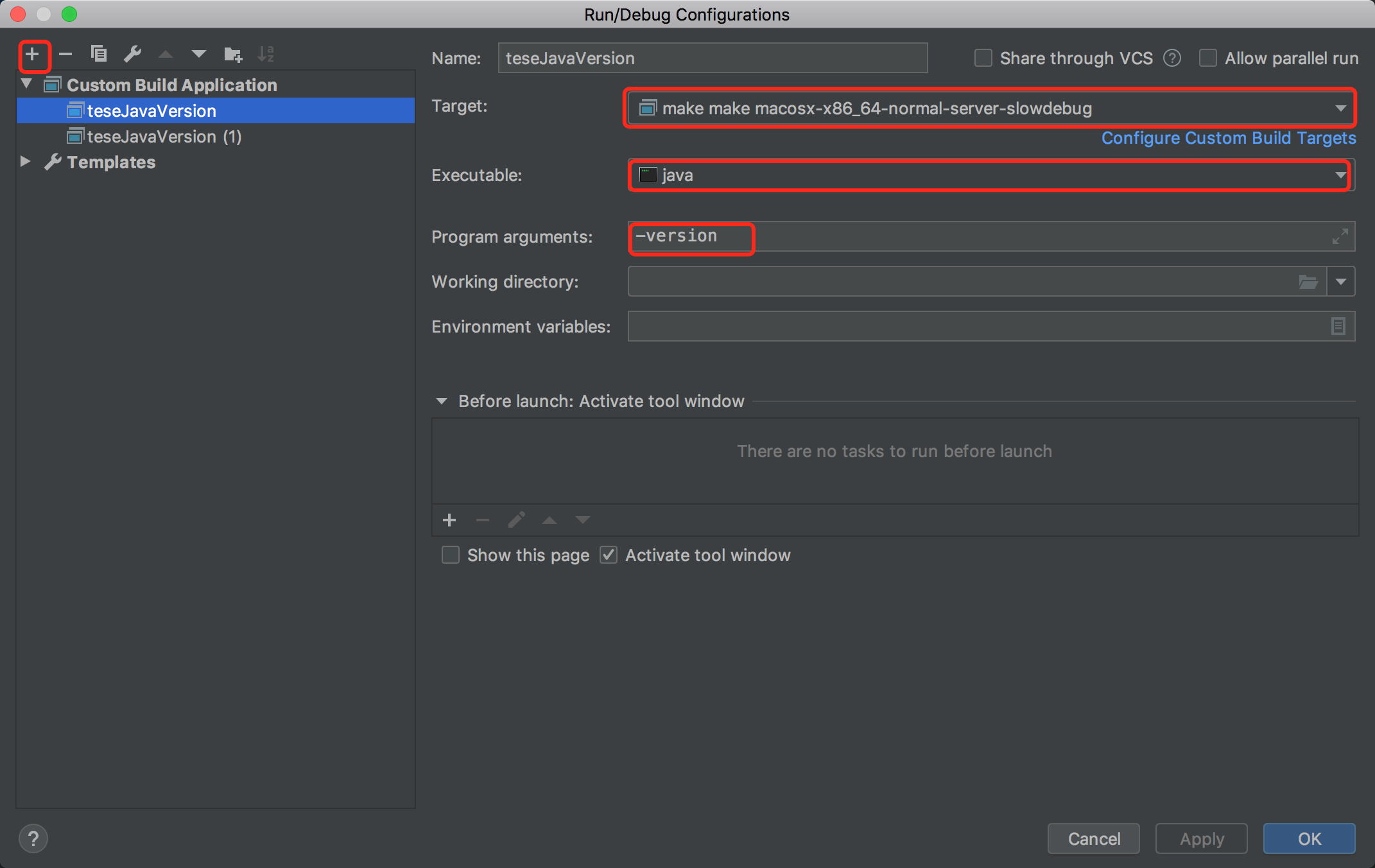
Task: Click create new folder icon
Action: pyautogui.click(x=232, y=55)
